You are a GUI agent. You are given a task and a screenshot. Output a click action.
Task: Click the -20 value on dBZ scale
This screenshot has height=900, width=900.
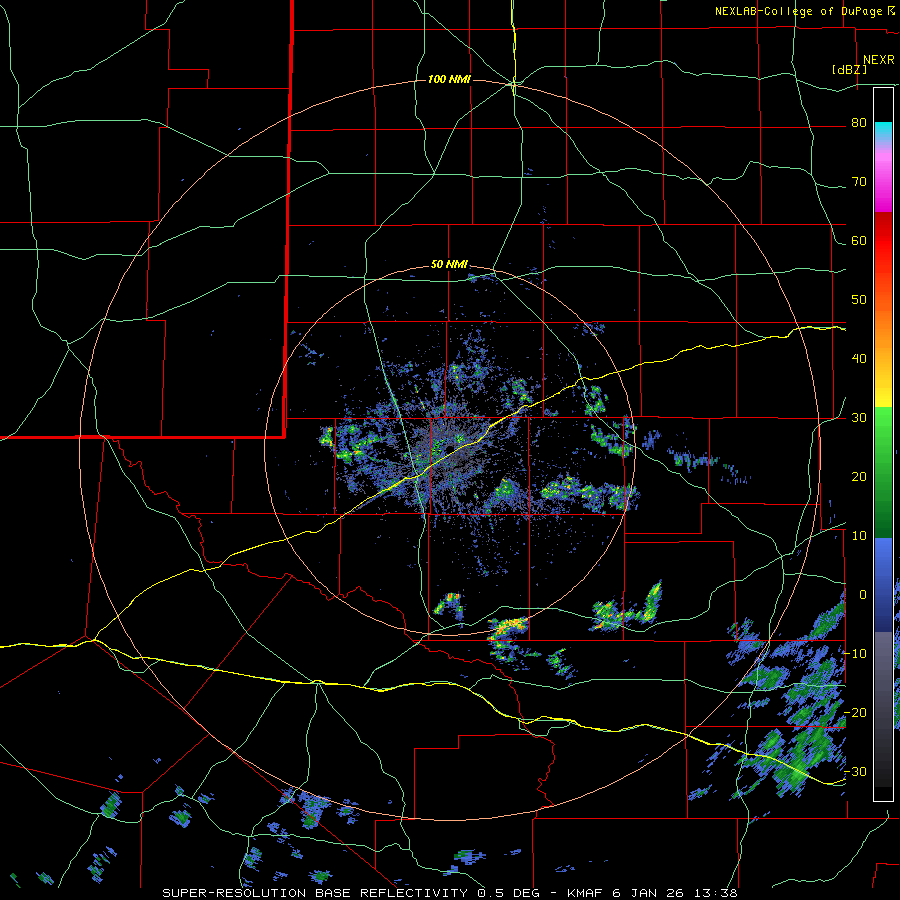(855, 712)
